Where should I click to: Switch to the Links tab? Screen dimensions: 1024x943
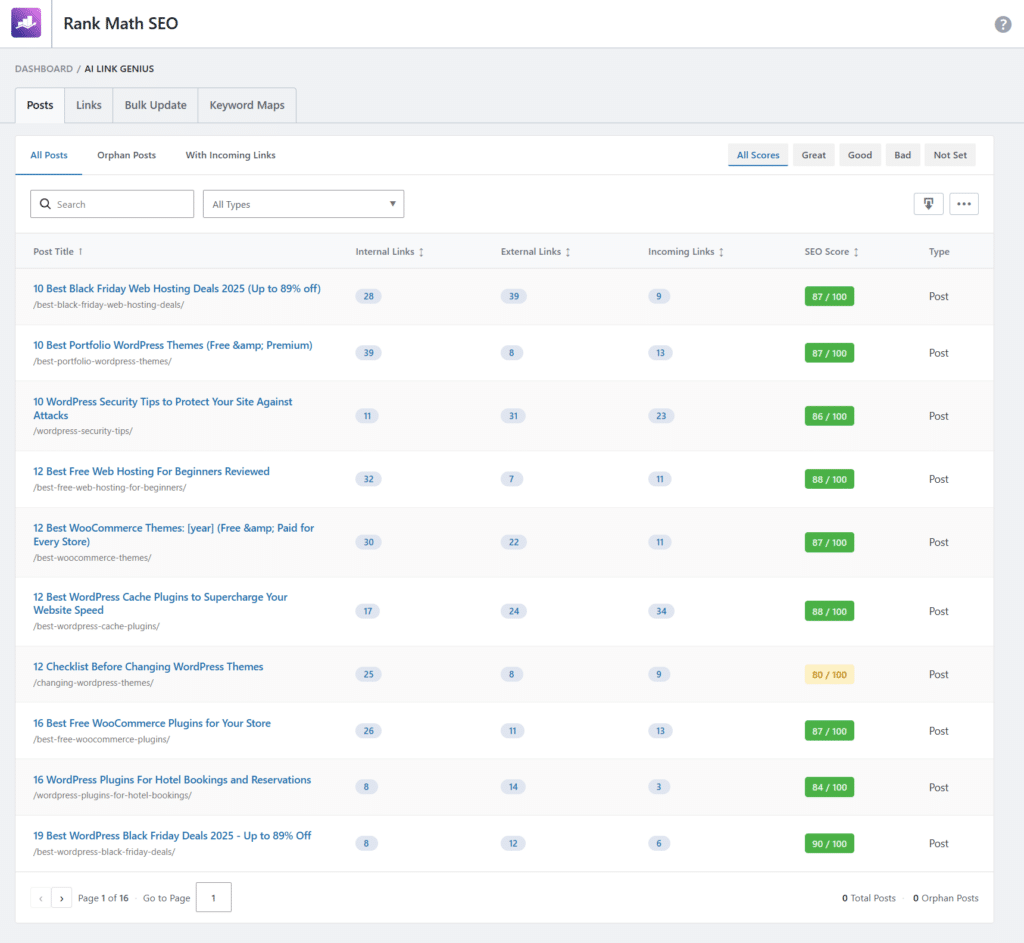point(89,105)
